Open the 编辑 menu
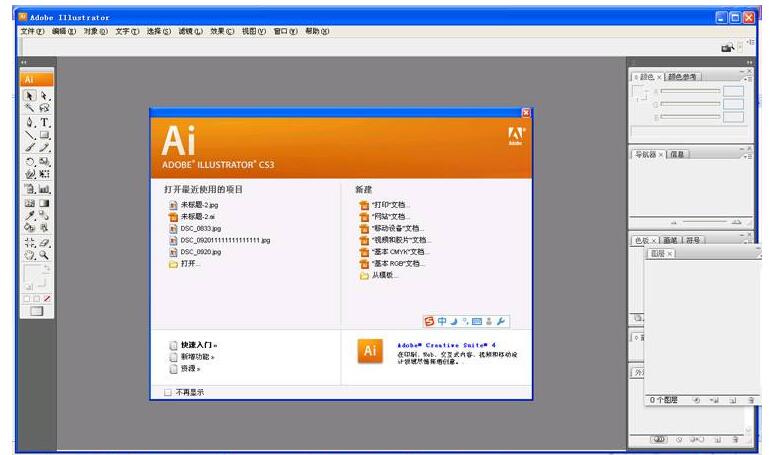This screenshot has height=455, width=773. (64, 31)
